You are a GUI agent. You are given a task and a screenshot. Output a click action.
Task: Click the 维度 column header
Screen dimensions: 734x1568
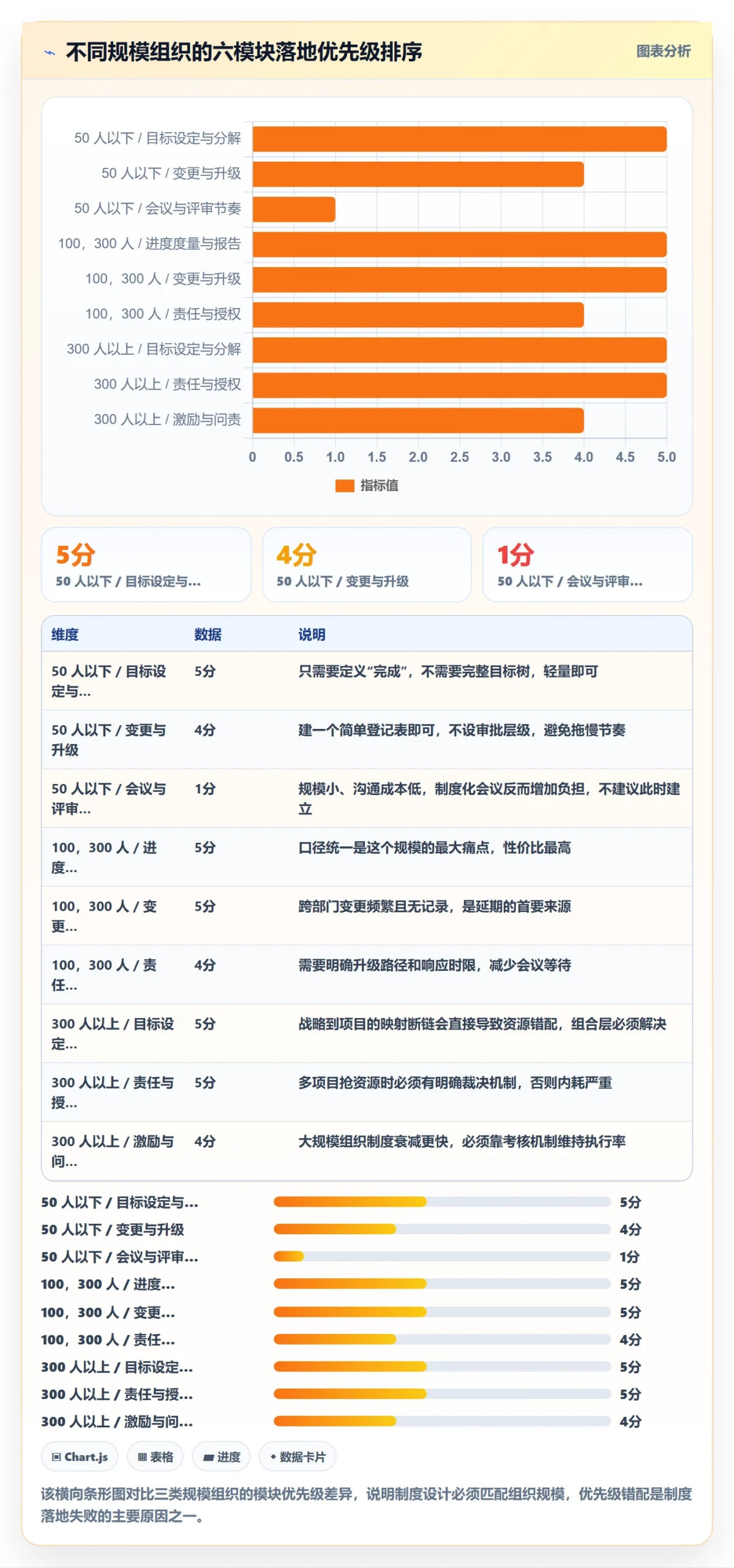click(x=65, y=635)
